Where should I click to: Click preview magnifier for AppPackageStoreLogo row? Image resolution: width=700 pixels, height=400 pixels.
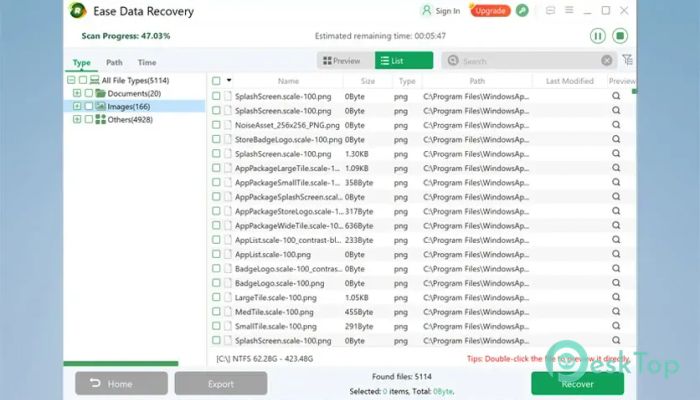point(616,211)
